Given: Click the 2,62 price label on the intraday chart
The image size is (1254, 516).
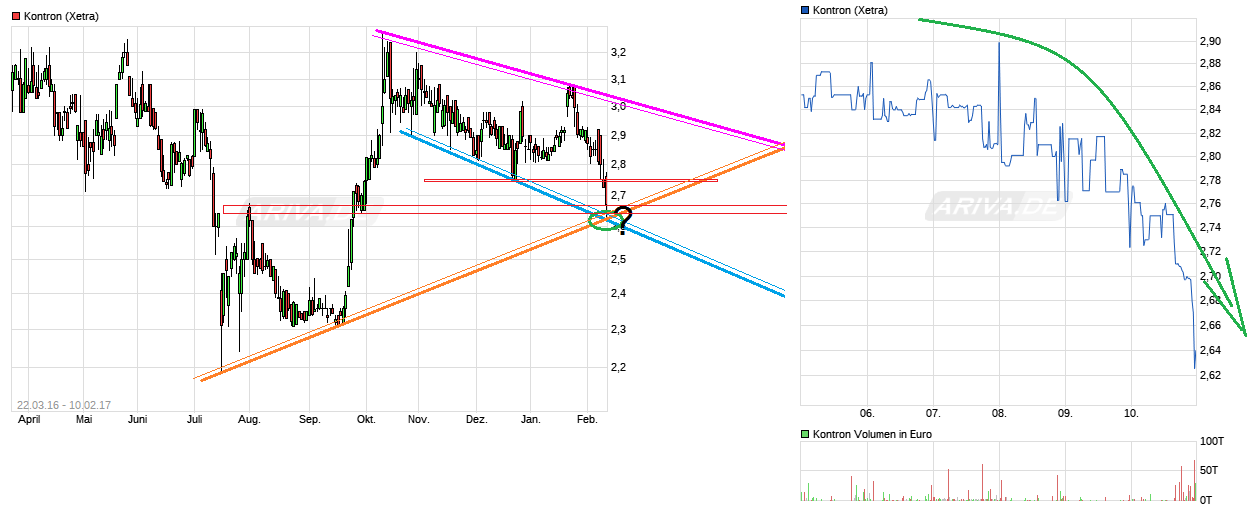Looking at the screenshot, I should point(1209,375).
